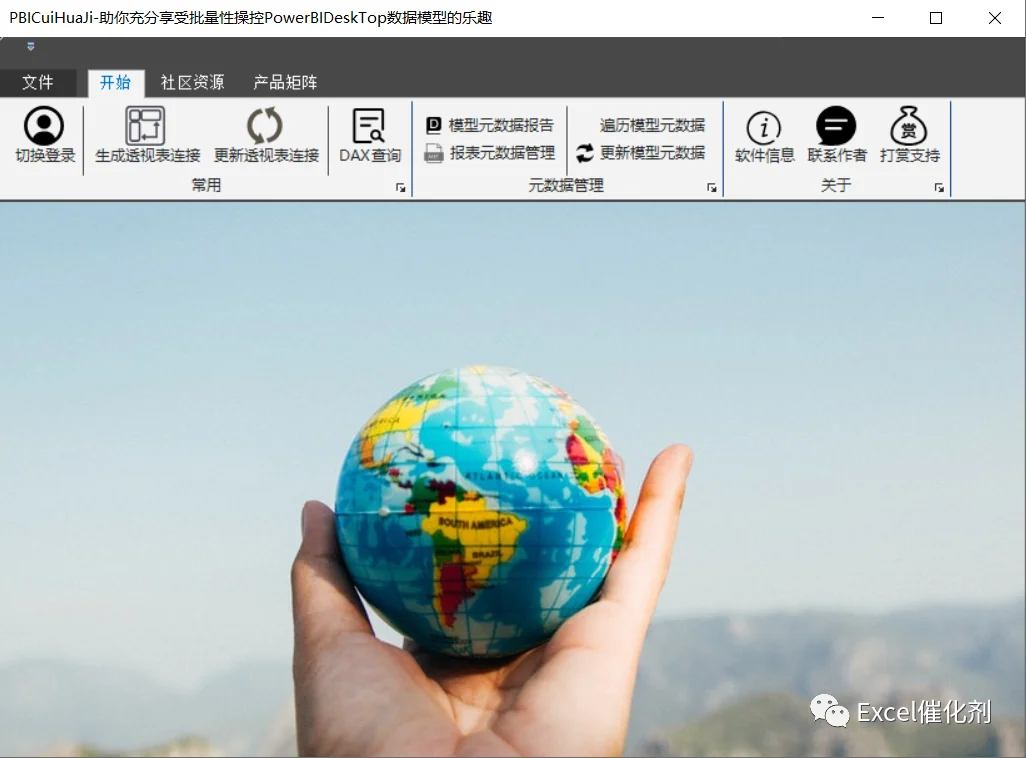The height and width of the screenshot is (758, 1026).
Task: Switch to the 开始 ribbon tab
Action: pos(115,82)
